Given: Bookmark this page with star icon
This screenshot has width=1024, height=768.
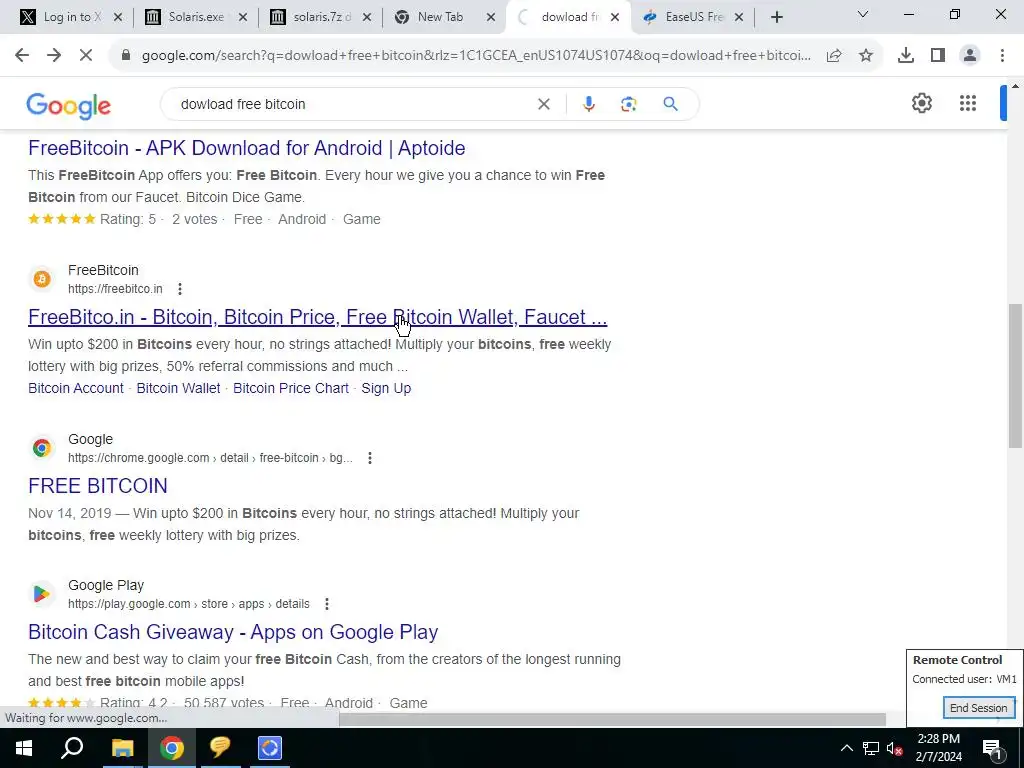Looking at the screenshot, I should click(x=866, y=56).
